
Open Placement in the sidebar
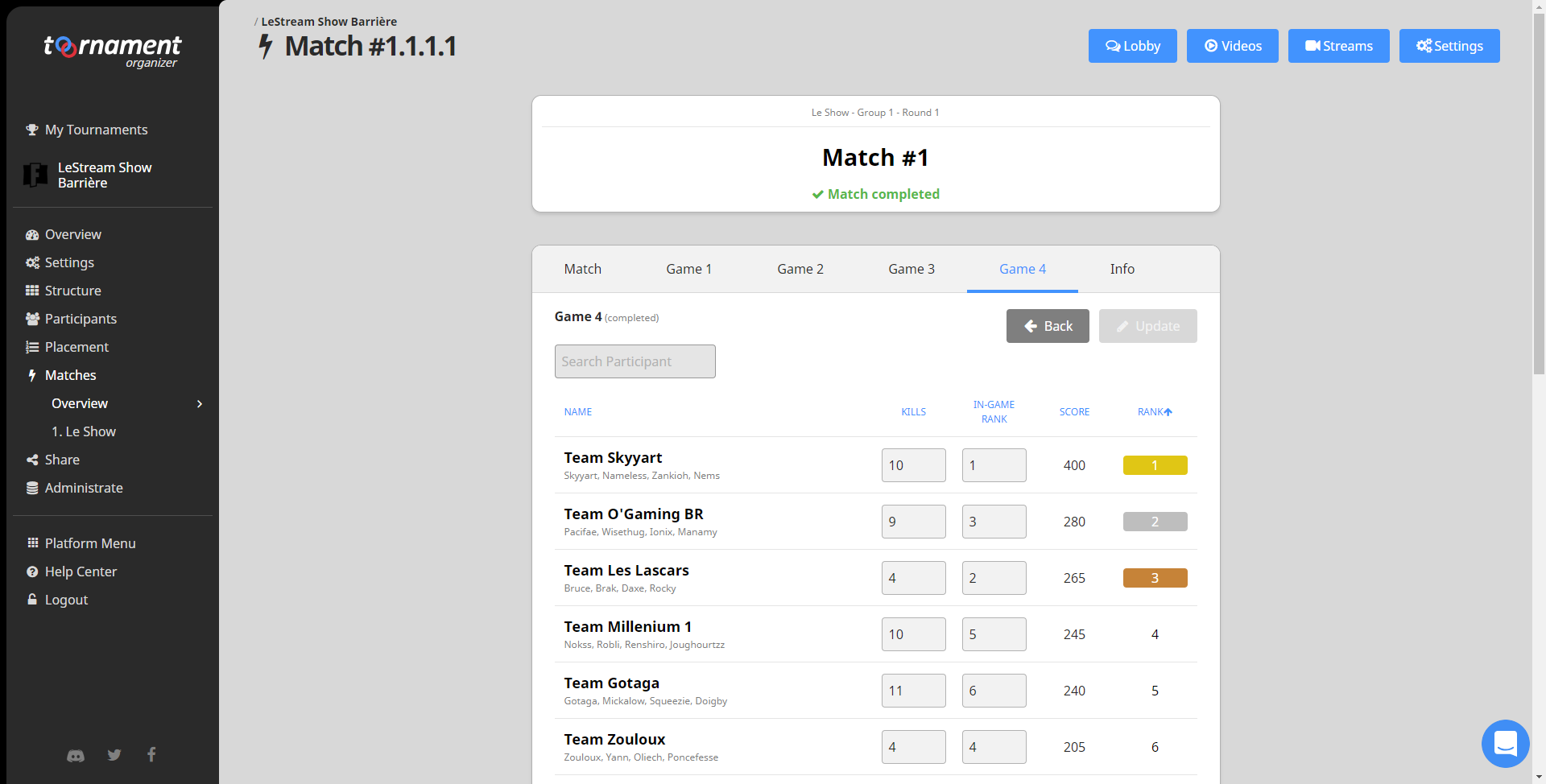point(76,347)
